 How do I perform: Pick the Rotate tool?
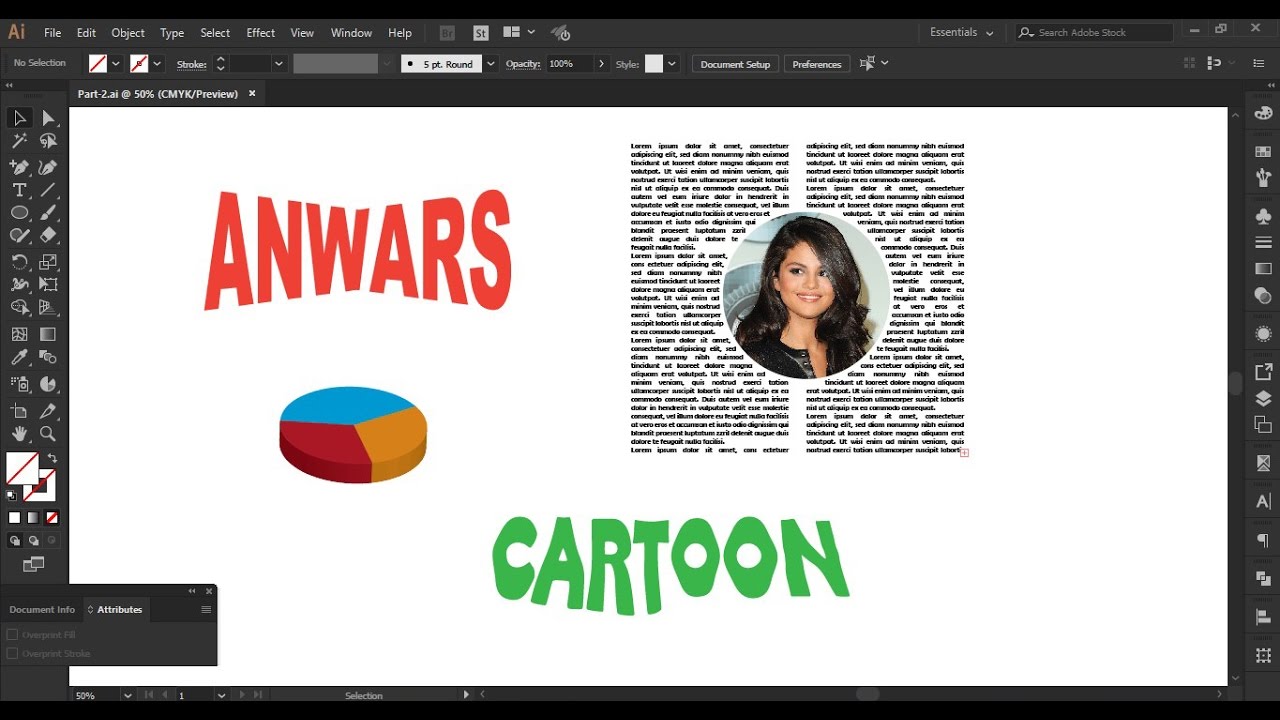pyautogui.click(x=19, y=262)
